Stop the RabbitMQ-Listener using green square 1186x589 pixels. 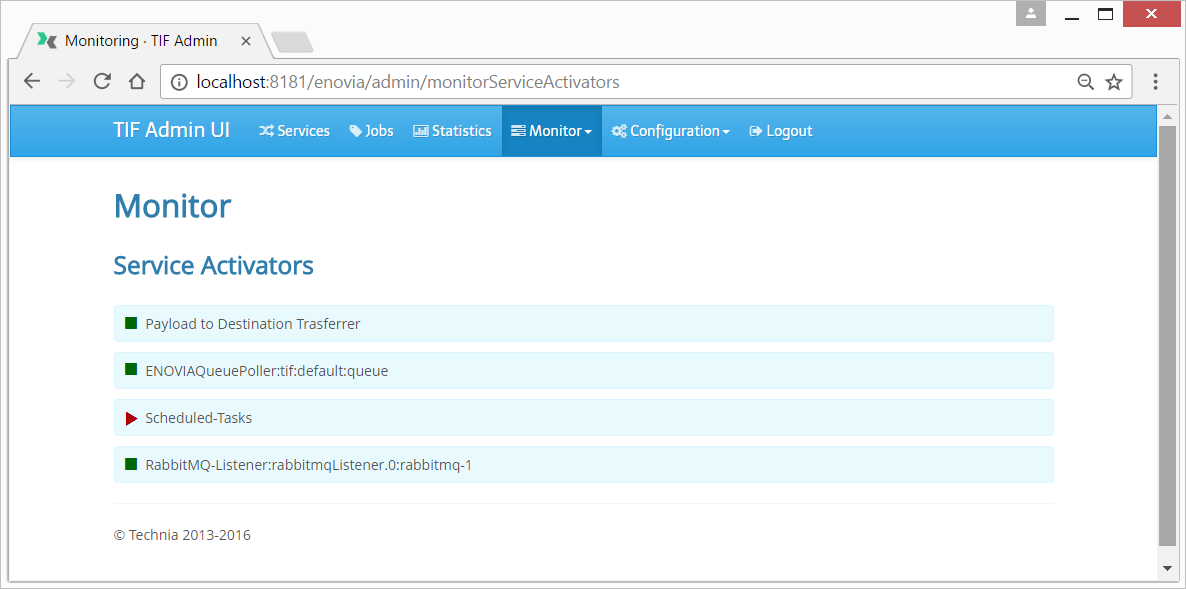[x=131, y=464]
